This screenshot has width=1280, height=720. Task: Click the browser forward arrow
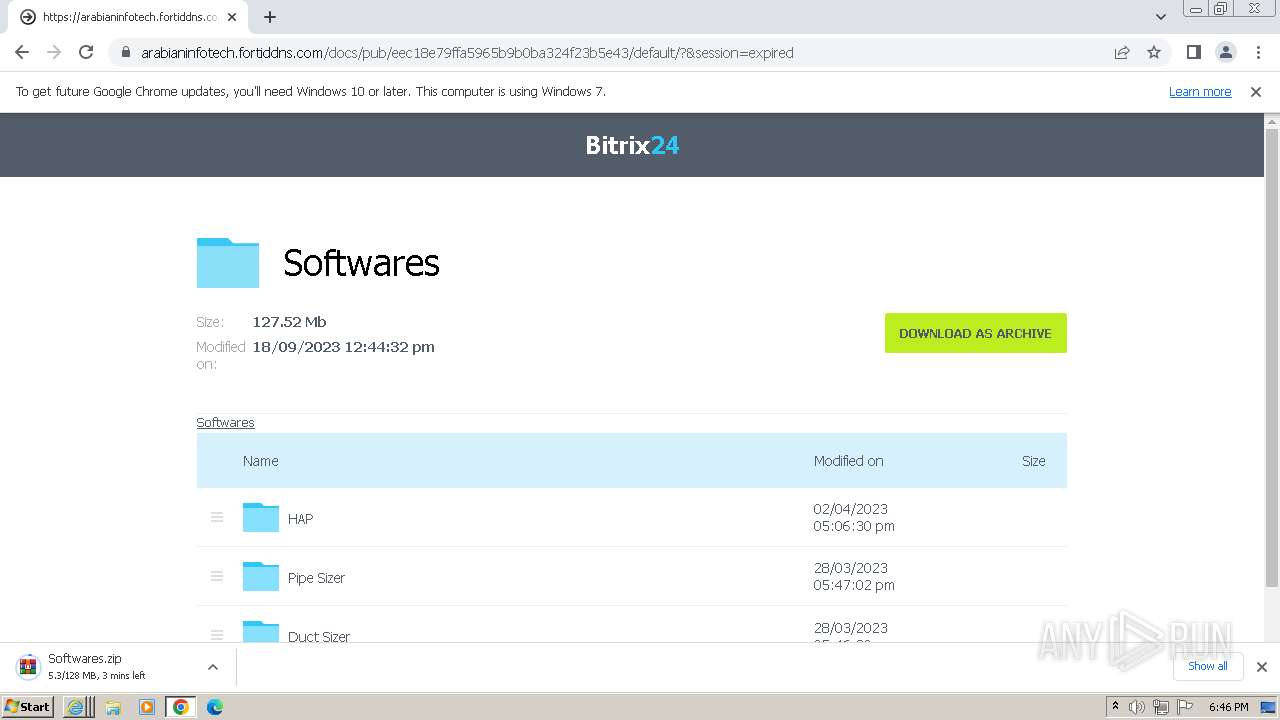[x=54, y=52]
